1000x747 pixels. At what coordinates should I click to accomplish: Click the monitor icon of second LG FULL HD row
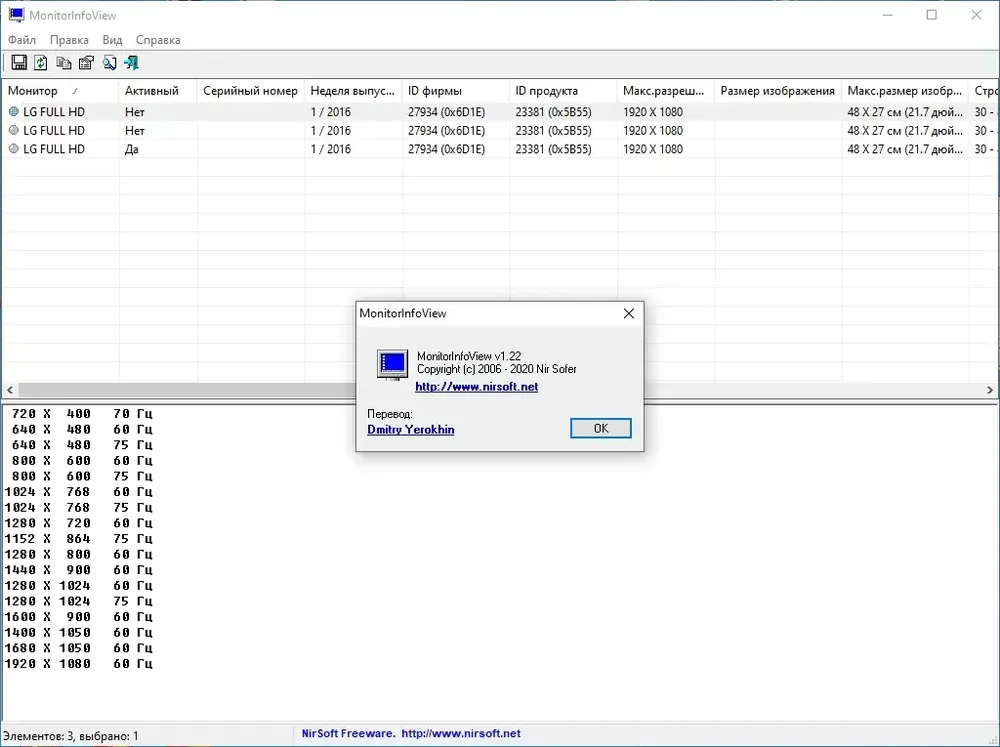pyautogui.click(x=13, y=130)
